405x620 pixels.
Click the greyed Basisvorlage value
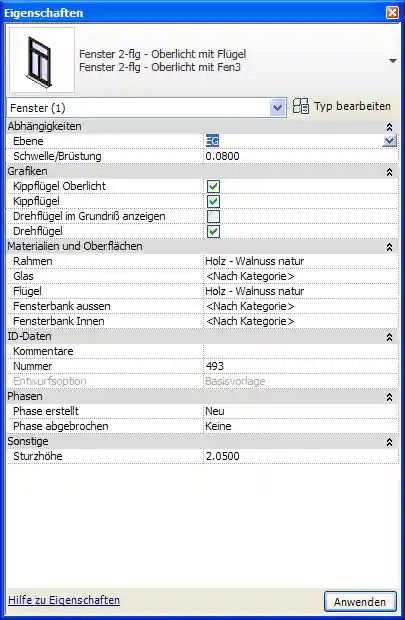coord(235,381)
